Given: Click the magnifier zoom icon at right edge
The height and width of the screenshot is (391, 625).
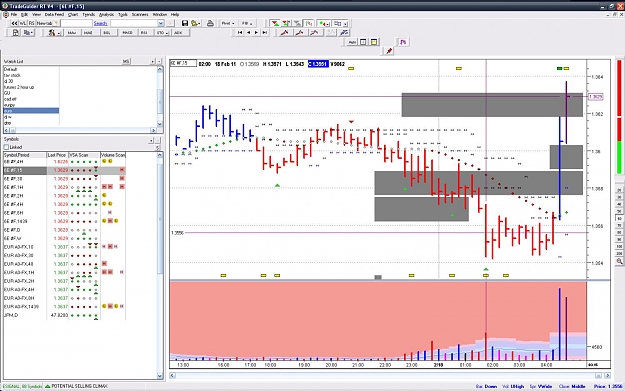Looking at the screenshot, I should pos(619,261).
